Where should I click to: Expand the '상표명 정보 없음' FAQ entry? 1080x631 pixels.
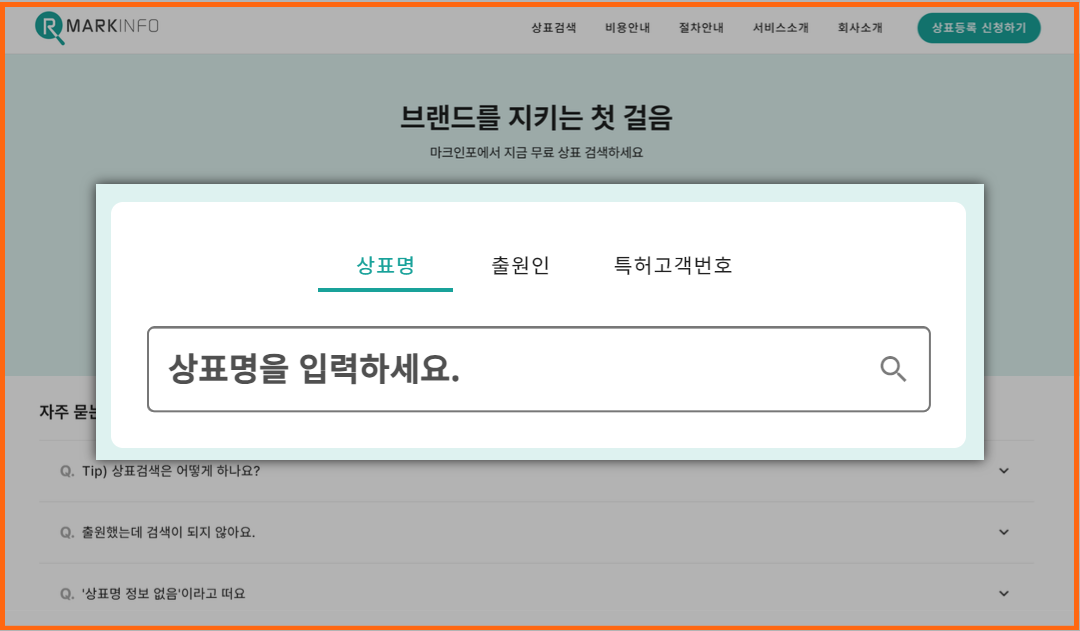click(x=1004, y=593)
